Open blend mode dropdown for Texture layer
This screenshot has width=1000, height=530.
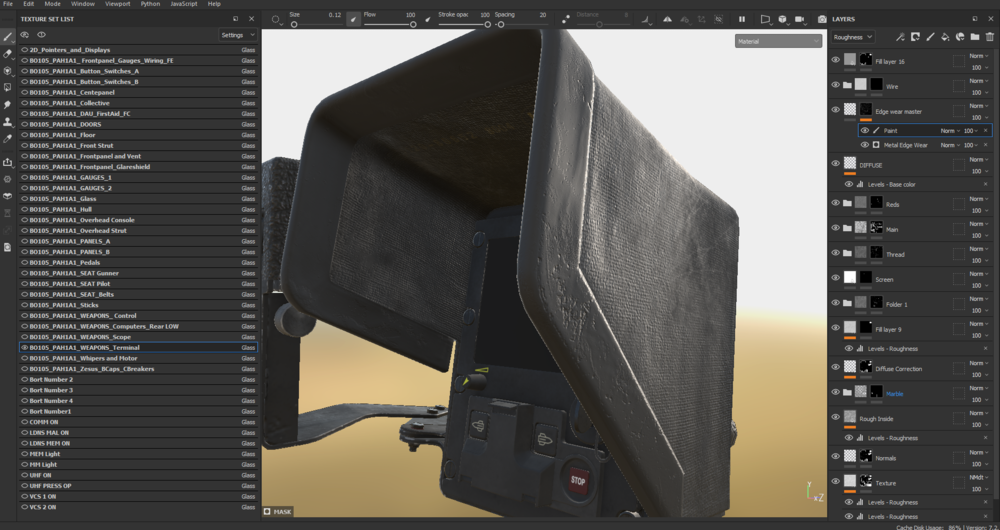coord(978,477)
